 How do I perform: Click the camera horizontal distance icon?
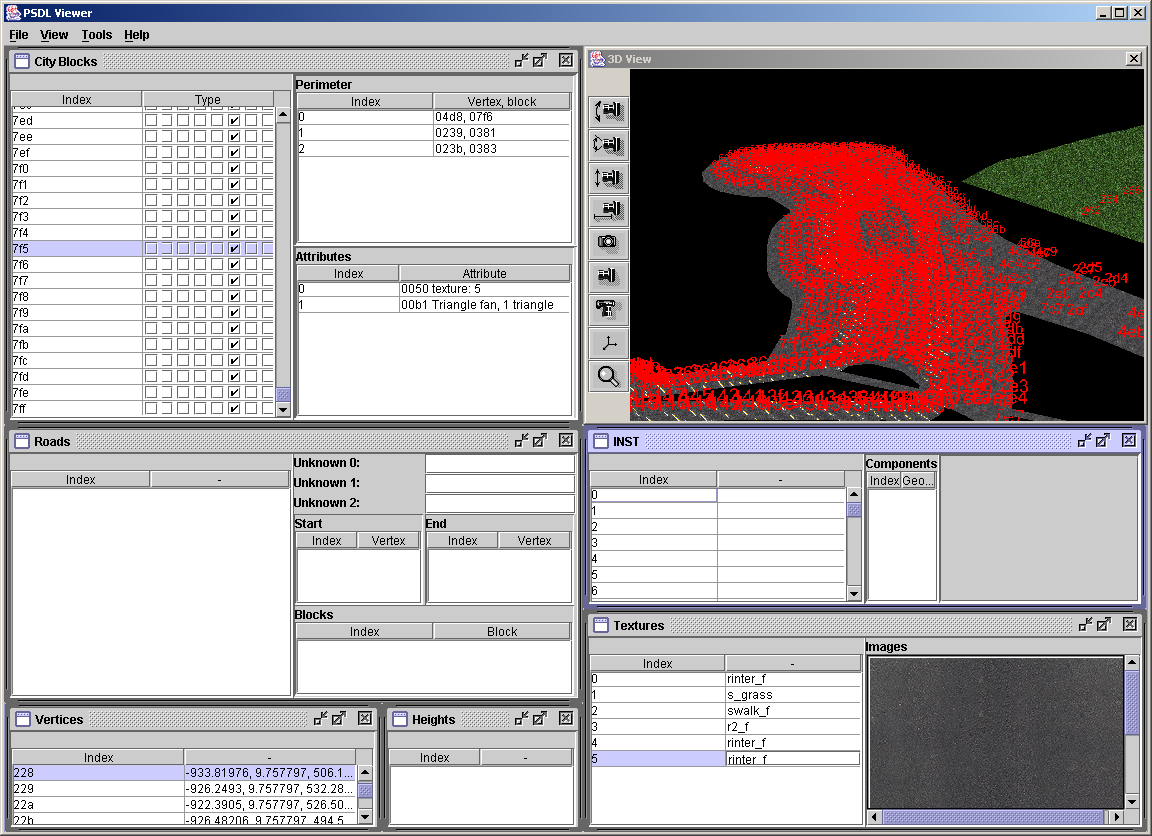click(x=608, y=210)
